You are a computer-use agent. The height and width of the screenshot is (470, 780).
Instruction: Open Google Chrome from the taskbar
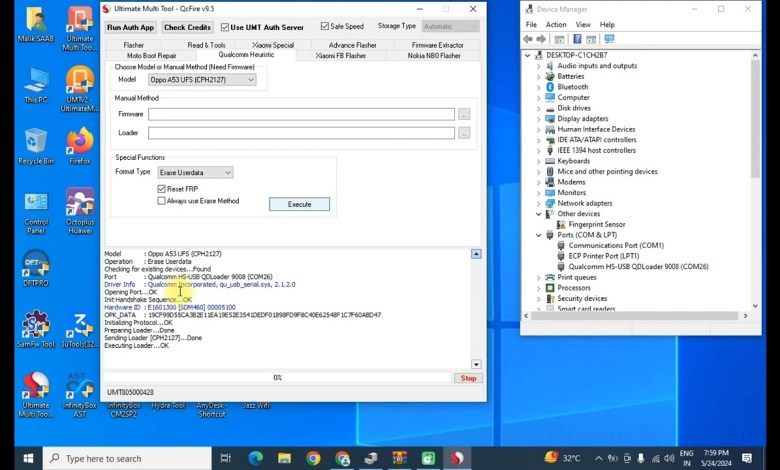[313, 458]
